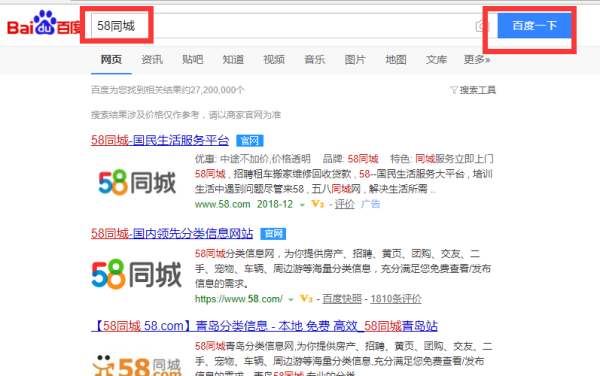Click the V3 badge next to https://www.58.com/

[x=306, y=299]
